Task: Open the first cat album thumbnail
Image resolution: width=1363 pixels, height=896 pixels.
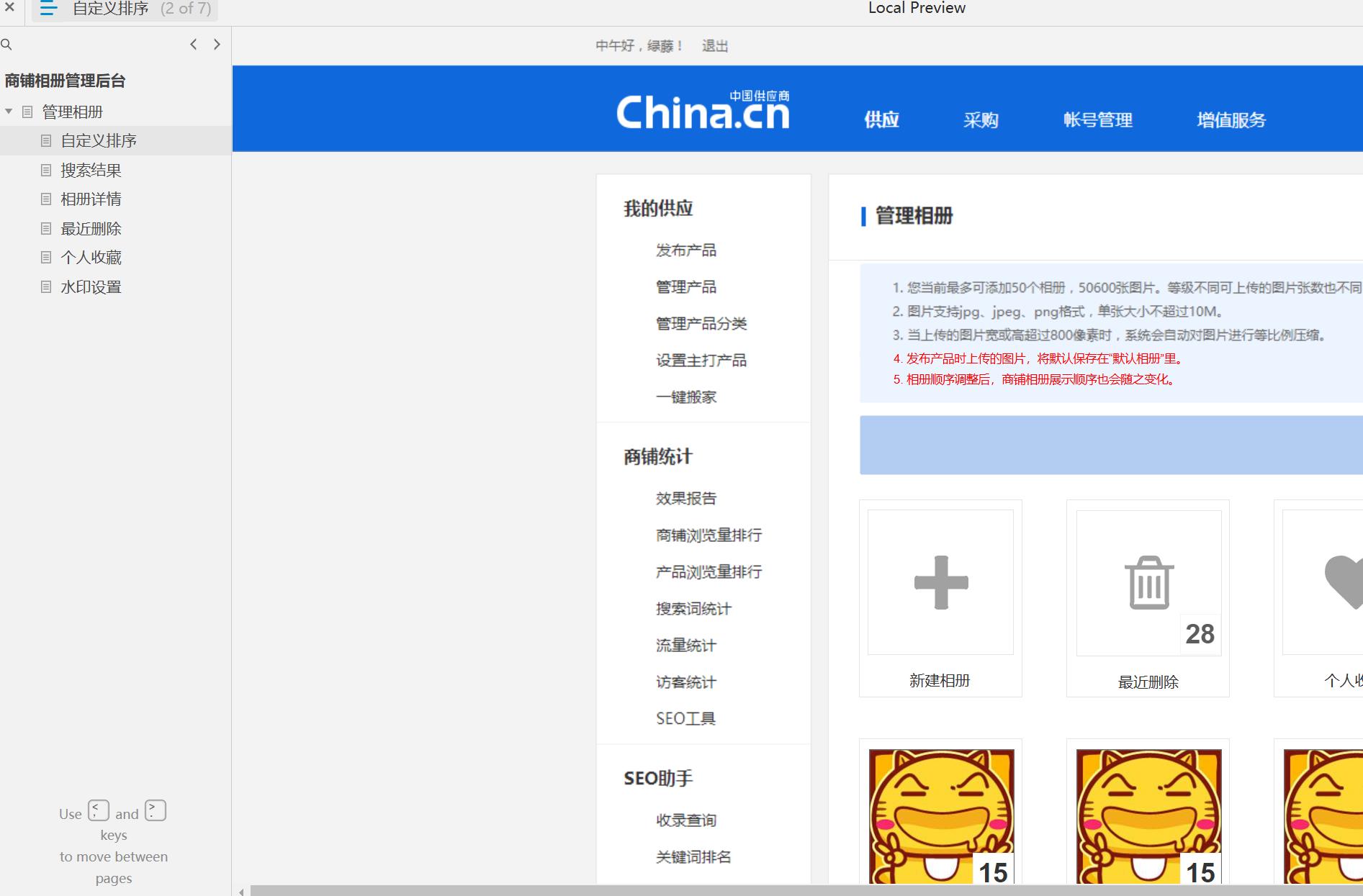Action: click(x=941, y=816)
